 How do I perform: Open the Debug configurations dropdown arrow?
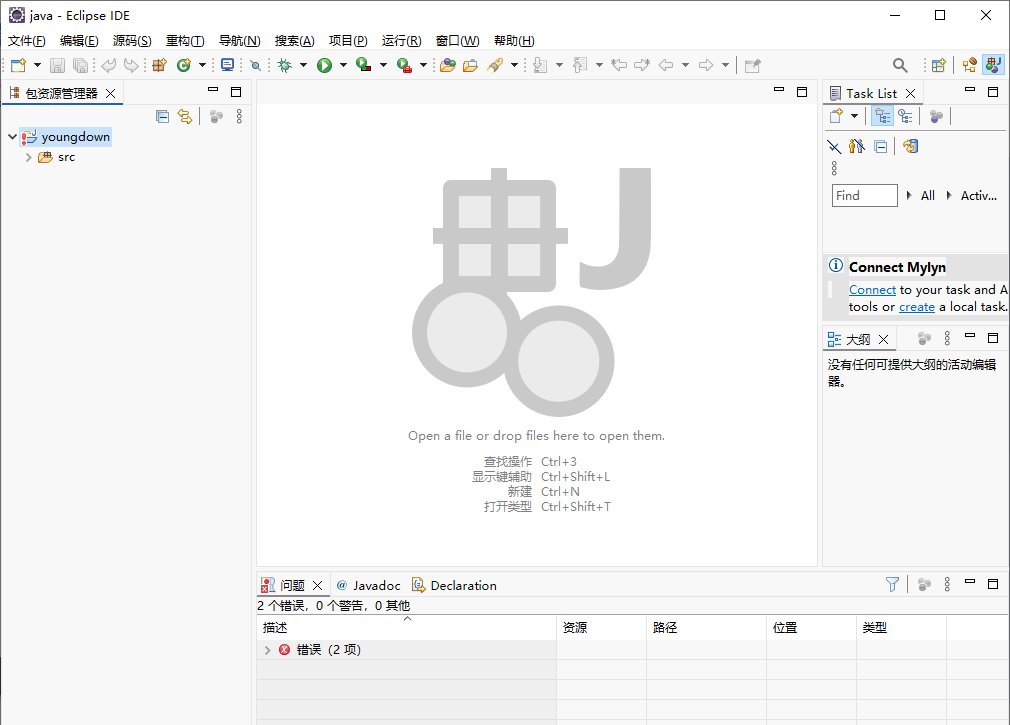tap(303, 65)
